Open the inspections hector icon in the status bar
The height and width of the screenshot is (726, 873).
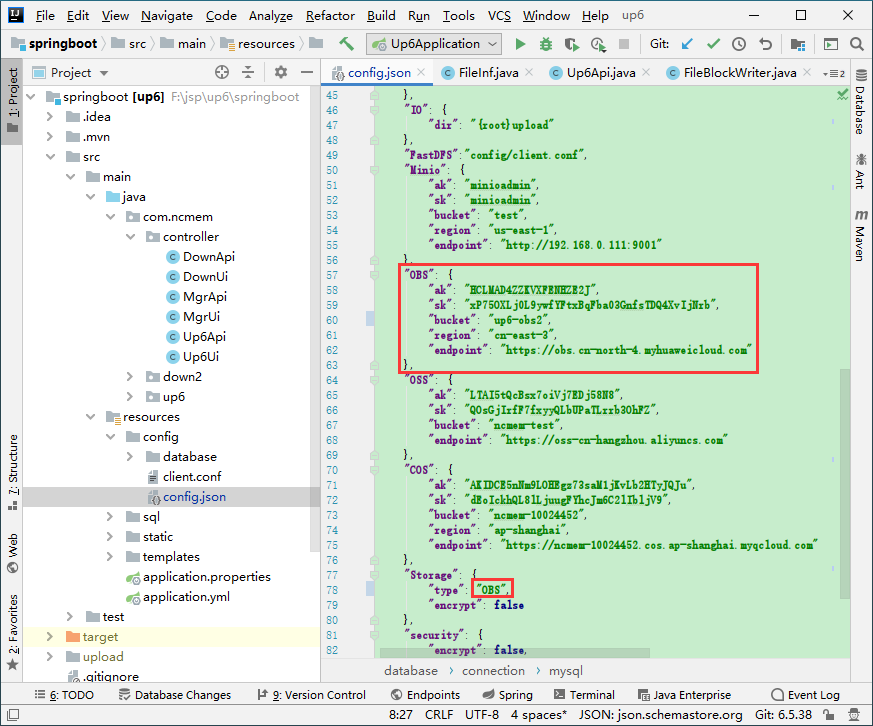(854, 714)
